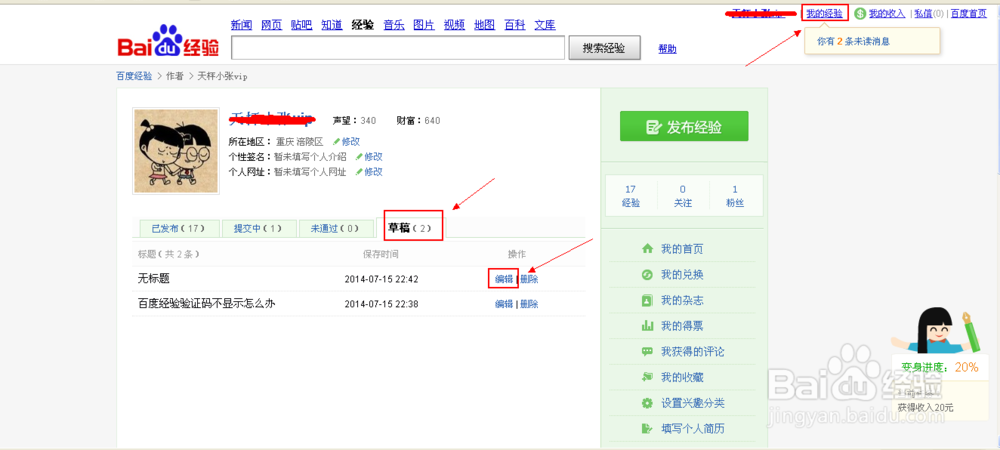Image resolution: width=1000 pixels, height=450 pixels.
Task: Click the exchange icon beside 我的兑换
Action: (647, 275)
